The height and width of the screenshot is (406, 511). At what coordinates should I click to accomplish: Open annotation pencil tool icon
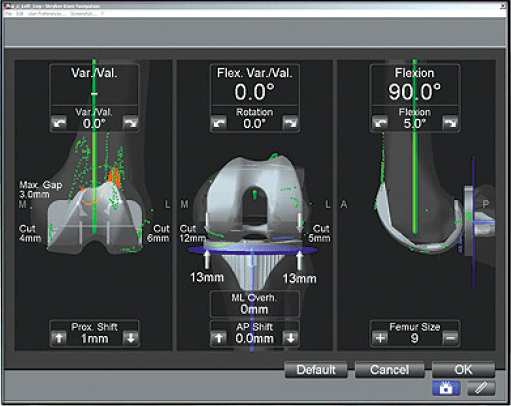[481, 388]
